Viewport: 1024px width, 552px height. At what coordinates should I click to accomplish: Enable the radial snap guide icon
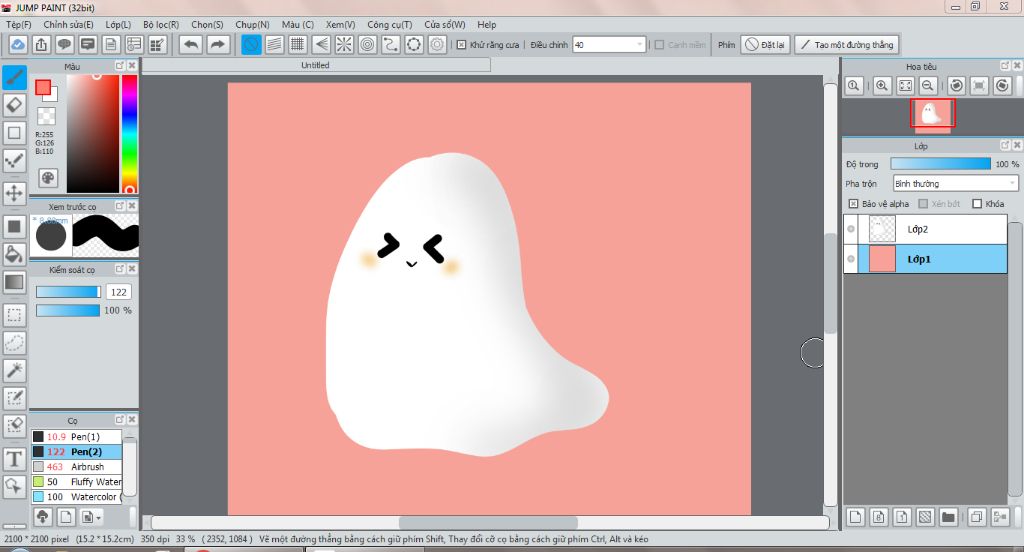click(344, 45)
